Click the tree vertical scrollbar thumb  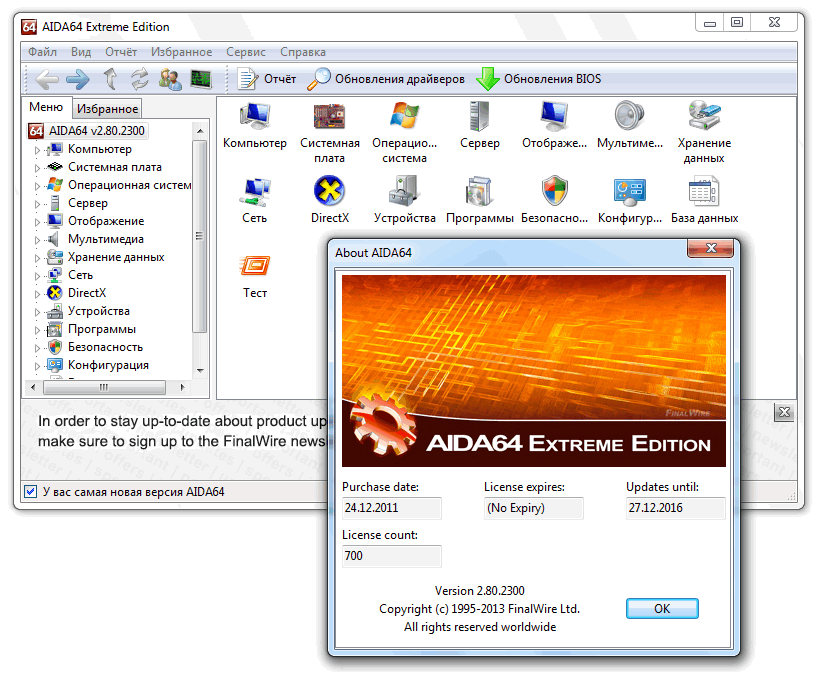tap(199, 236)
